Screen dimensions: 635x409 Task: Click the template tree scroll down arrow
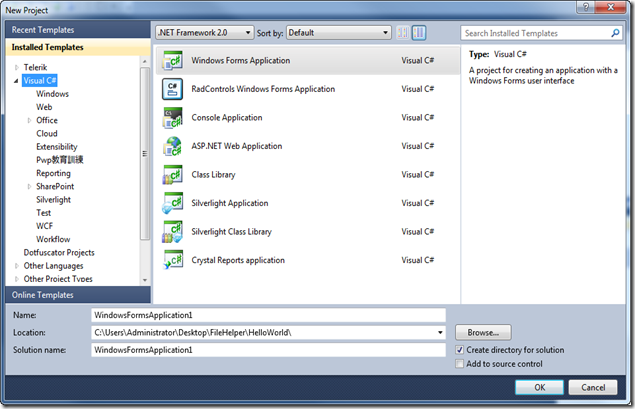tap(145, 280)
